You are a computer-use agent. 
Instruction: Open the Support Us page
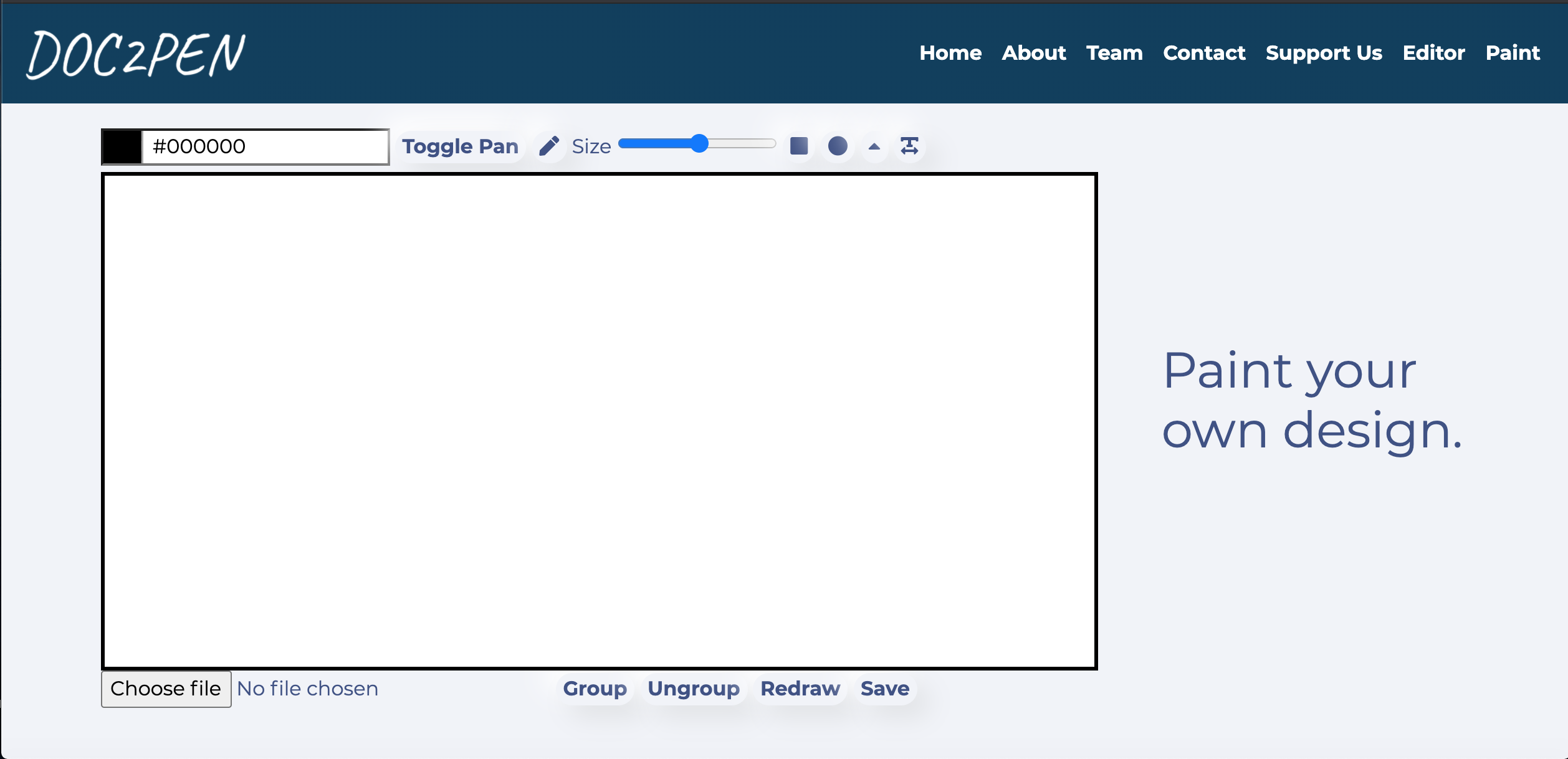click(1323, 53)
